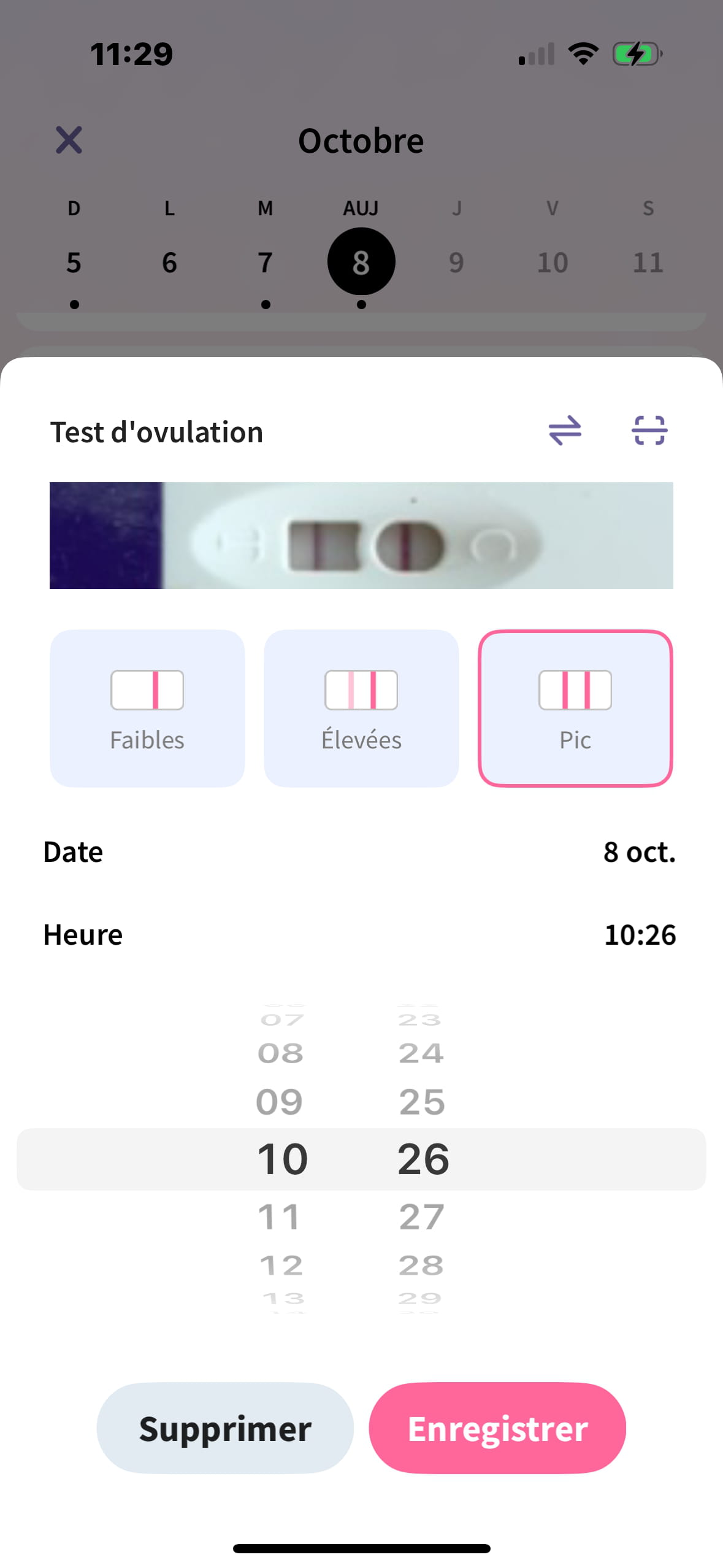The height and width of the screenshot is (1568, 723).
Task: Select Tuesday 7 in the week calendar
Action: (265, 263)
